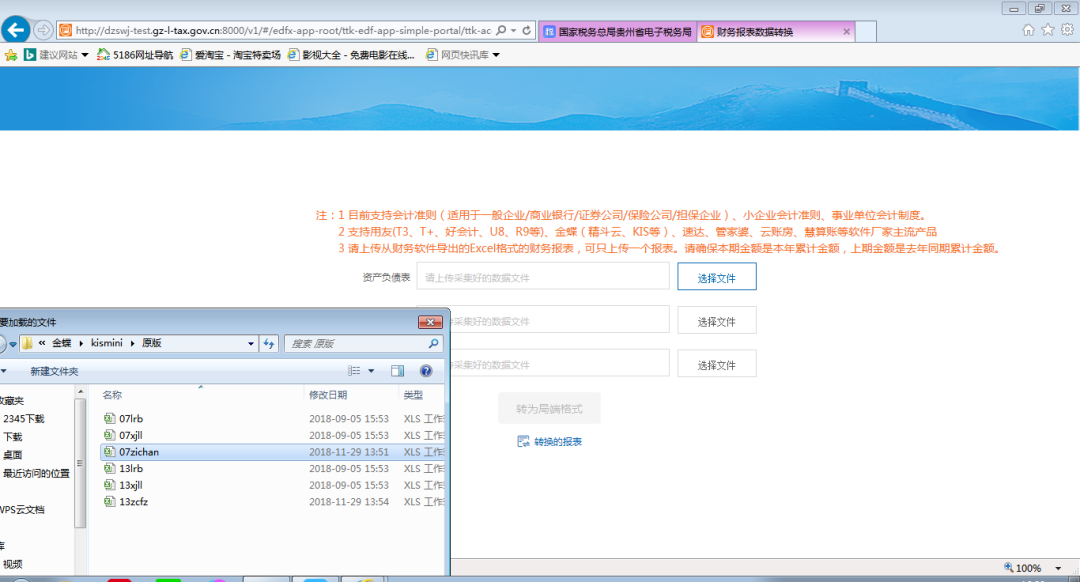Click the kismini breadcrumb folder
The image size is (1080, 582).
tap(107, 343)
